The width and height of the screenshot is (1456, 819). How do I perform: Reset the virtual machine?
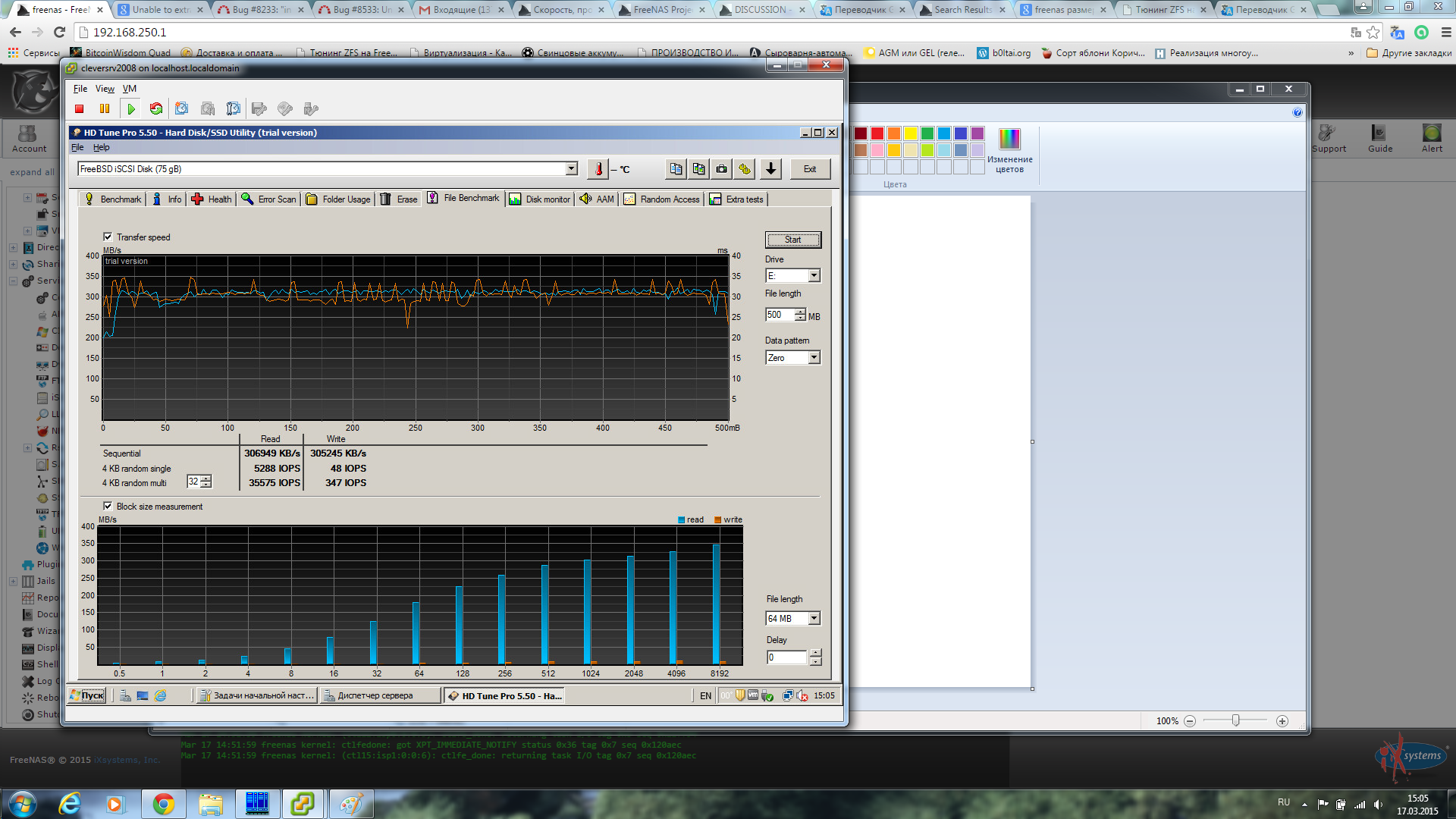156,109
